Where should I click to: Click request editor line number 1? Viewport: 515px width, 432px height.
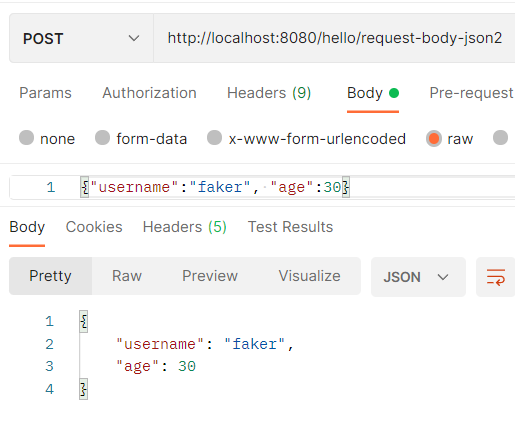[x=51, y=187]
